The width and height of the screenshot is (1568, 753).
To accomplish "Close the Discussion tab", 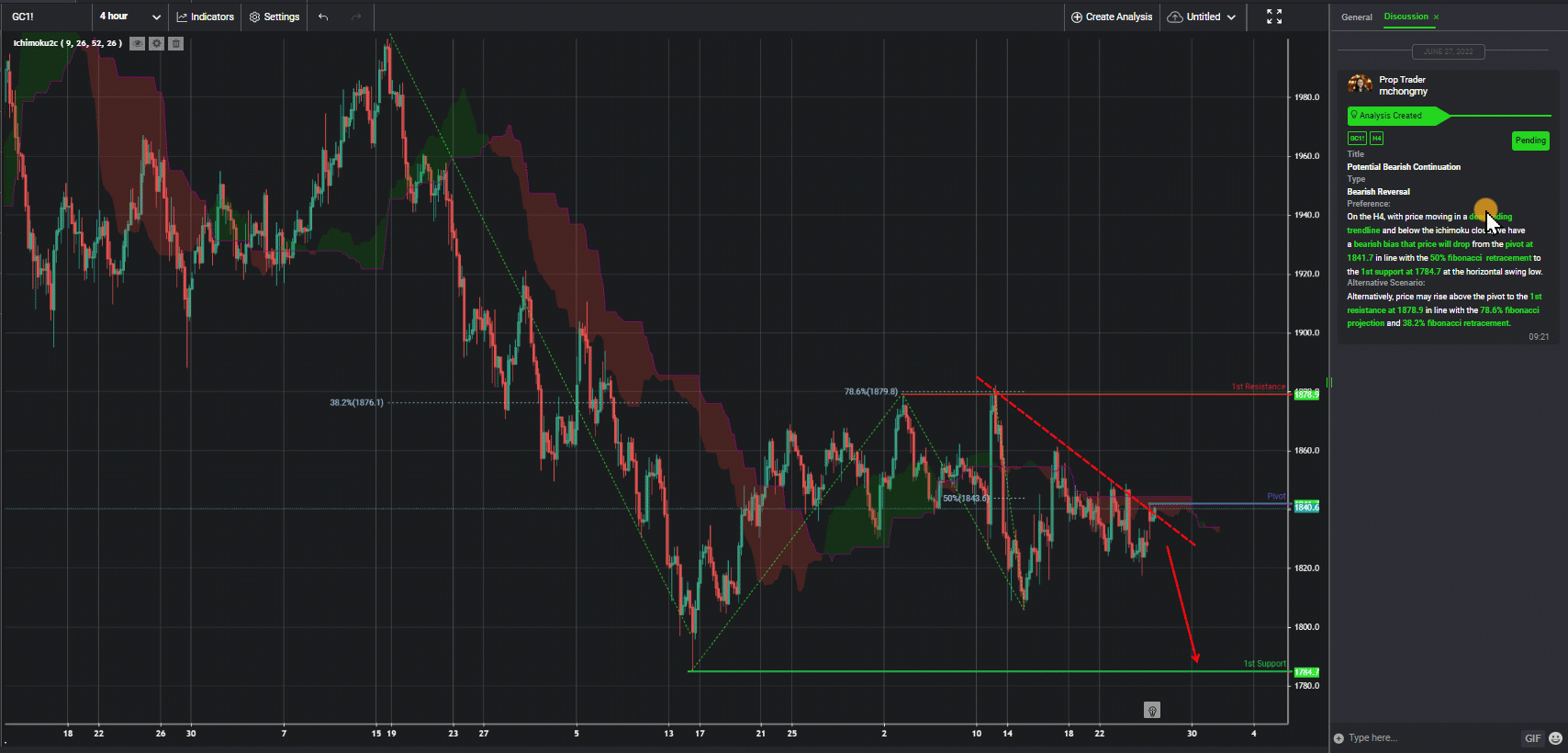I will point(1436,17).
